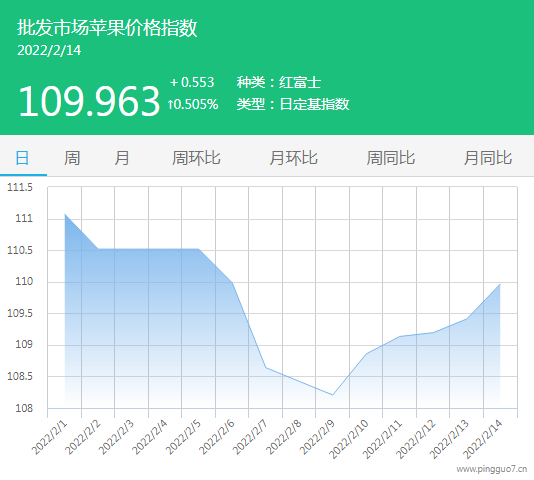Open the 月同比 tab

point(488,158)
